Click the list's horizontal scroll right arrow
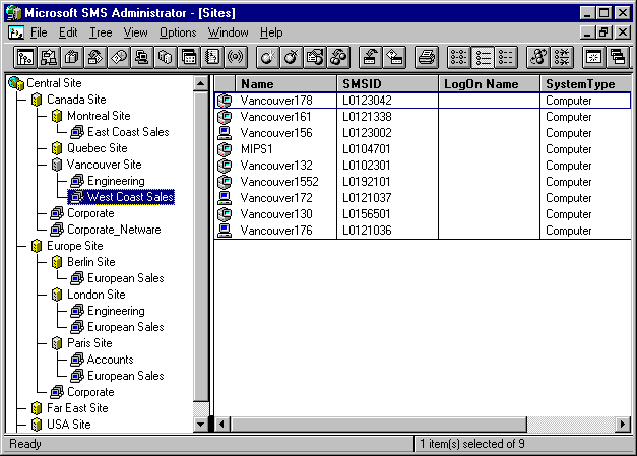Viewport: 637px width, 456px height. (625, 424)
